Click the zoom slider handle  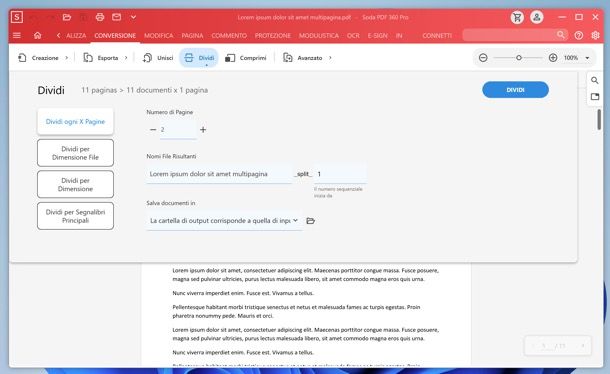pyautogui.click(x=519, y=58)
